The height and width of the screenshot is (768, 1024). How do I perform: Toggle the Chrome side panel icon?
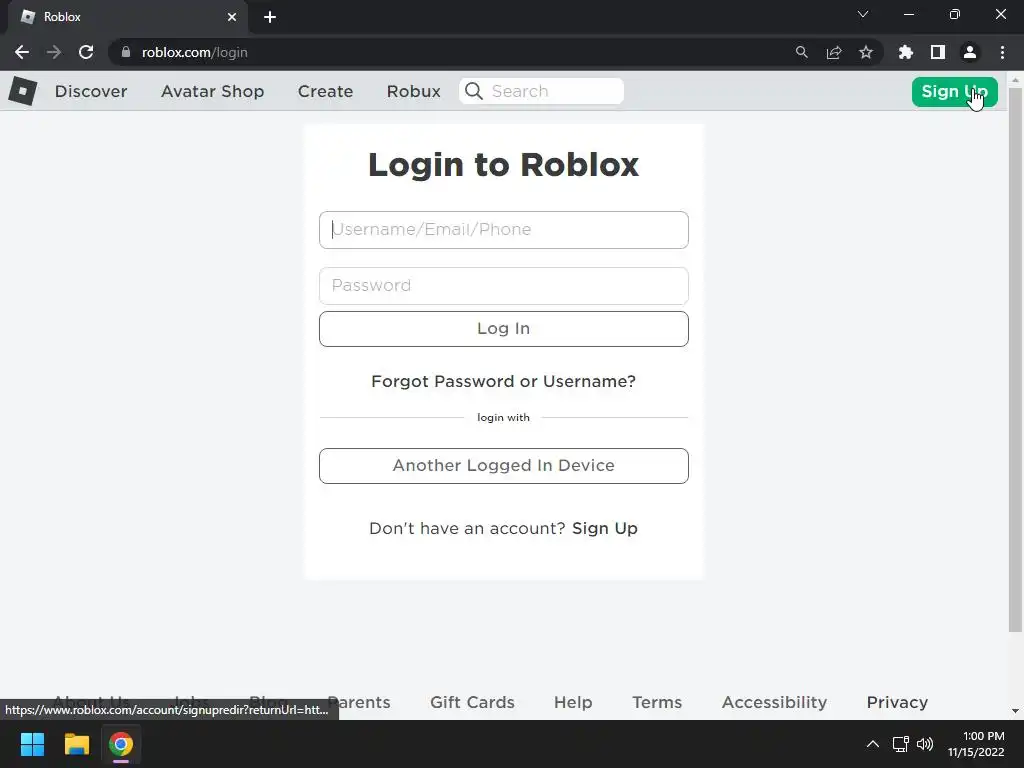pos(938,52)
